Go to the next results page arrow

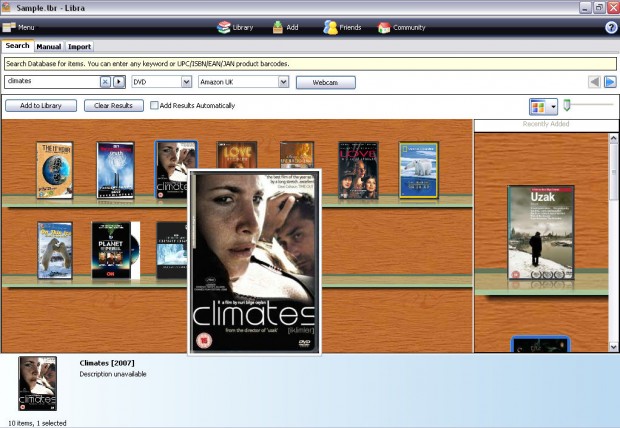[610, 82]
